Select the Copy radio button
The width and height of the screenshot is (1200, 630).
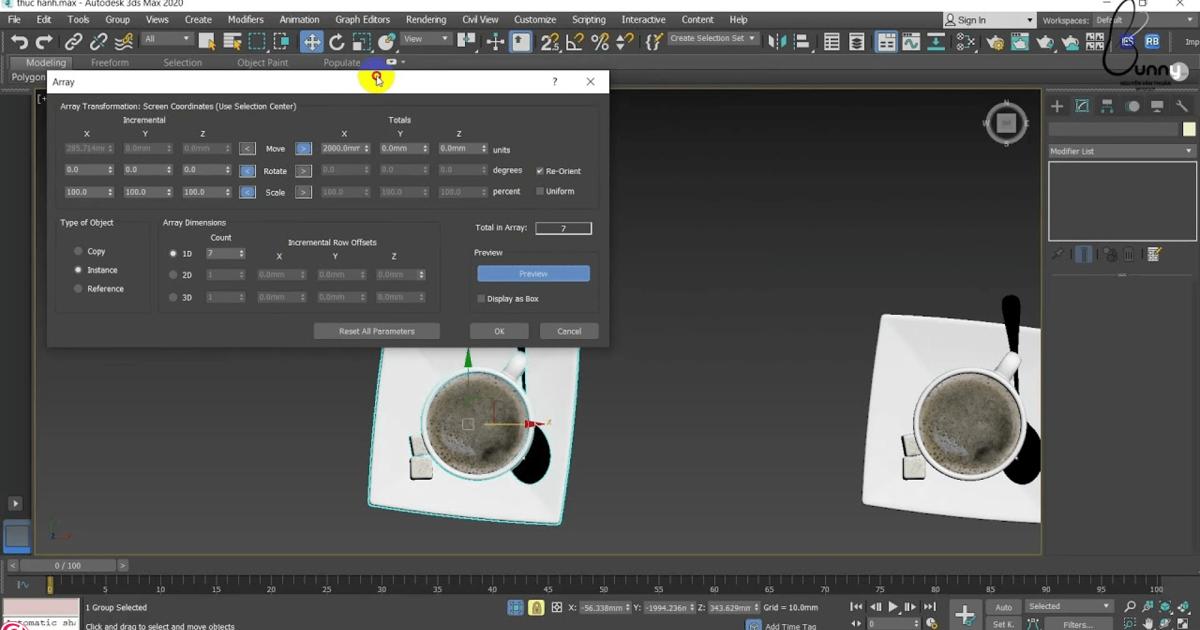click(x=78, y=251)
